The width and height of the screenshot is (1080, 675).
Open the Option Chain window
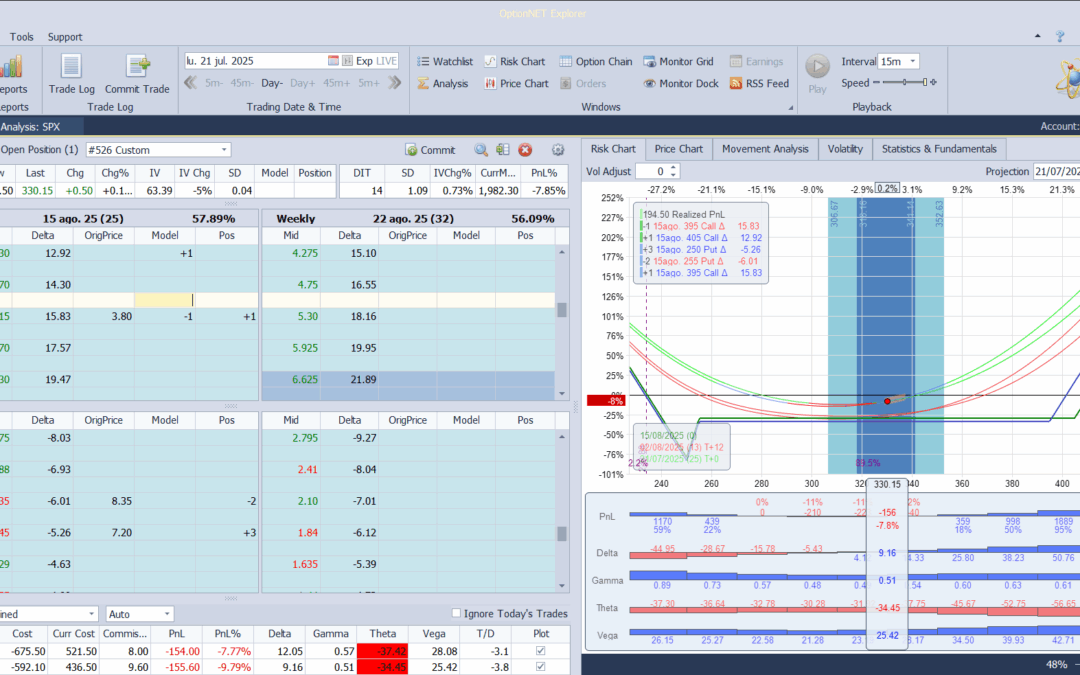596,61
